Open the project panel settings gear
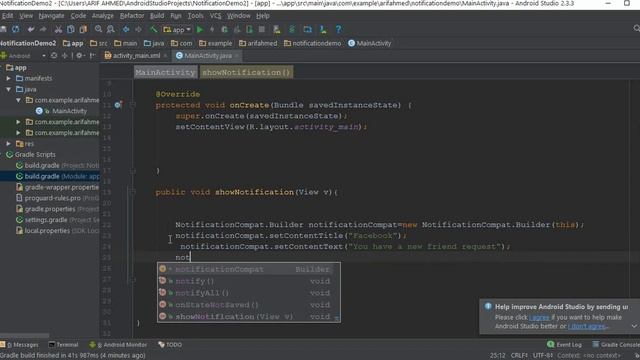640x360 pixels. (x=79, y=56)
